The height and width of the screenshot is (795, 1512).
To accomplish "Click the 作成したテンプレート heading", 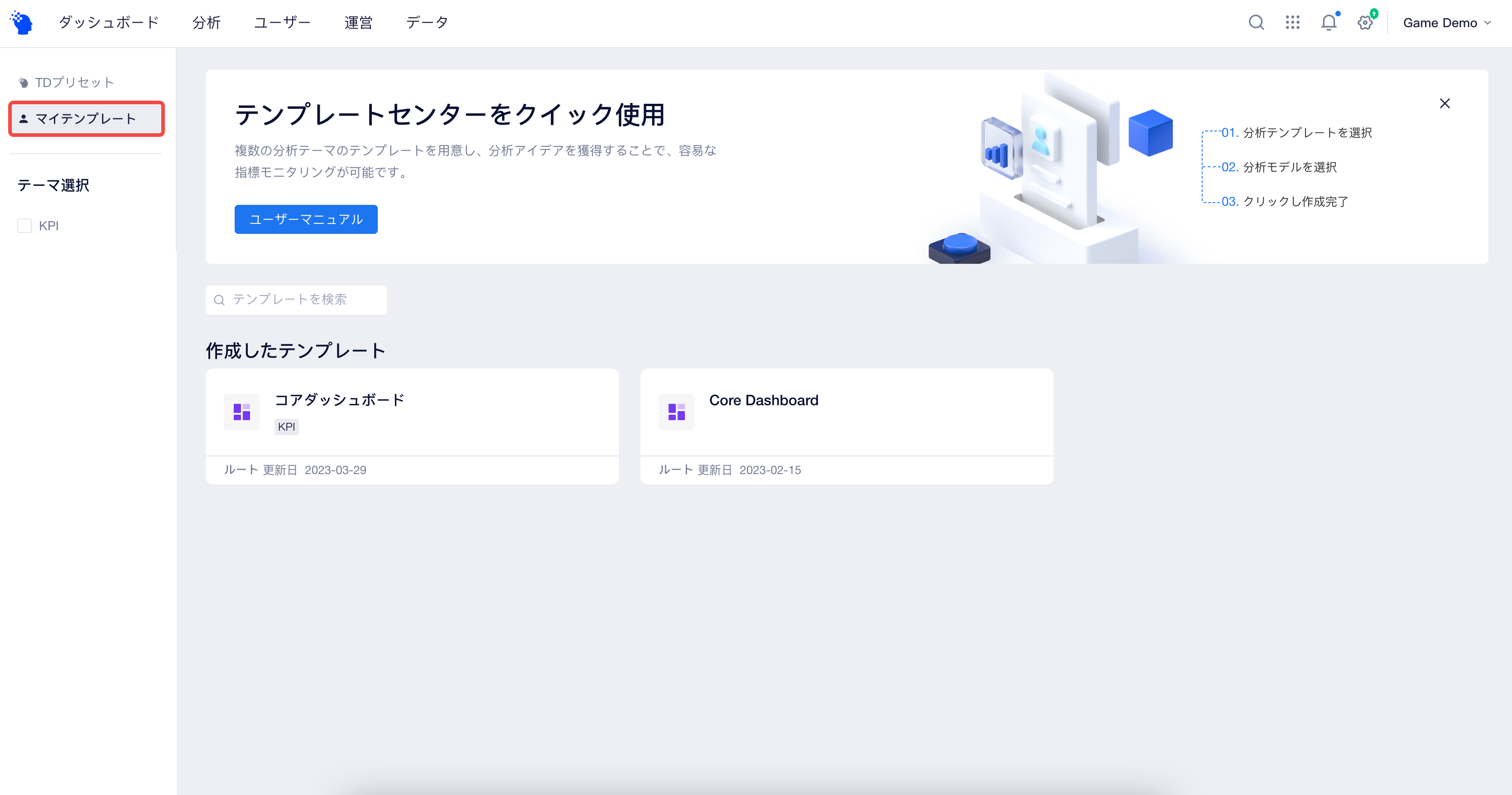I will 295,350.
